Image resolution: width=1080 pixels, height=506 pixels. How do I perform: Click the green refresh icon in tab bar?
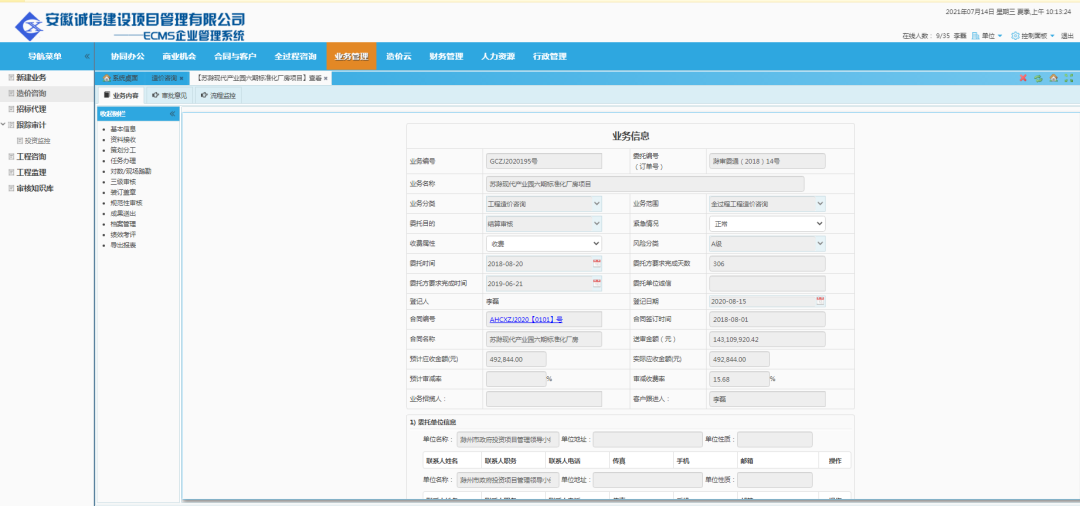(1038, 78)
